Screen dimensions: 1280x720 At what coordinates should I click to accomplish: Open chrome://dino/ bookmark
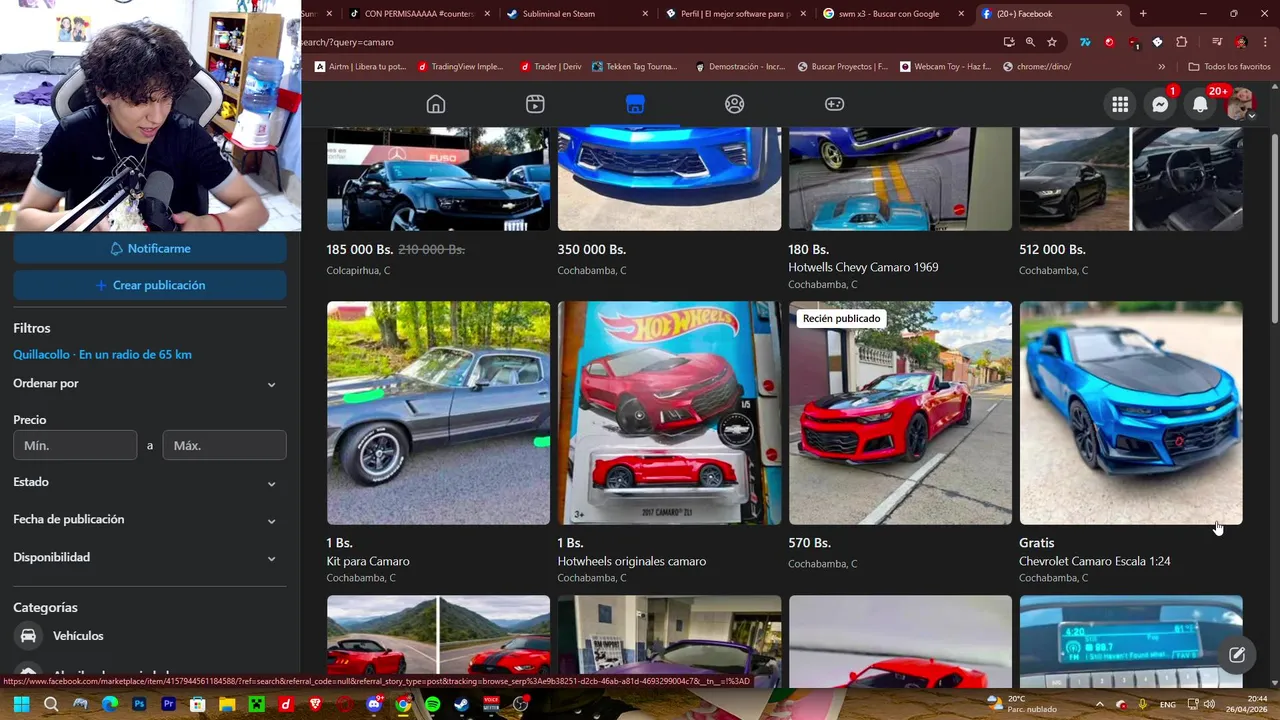point(1036,67)
